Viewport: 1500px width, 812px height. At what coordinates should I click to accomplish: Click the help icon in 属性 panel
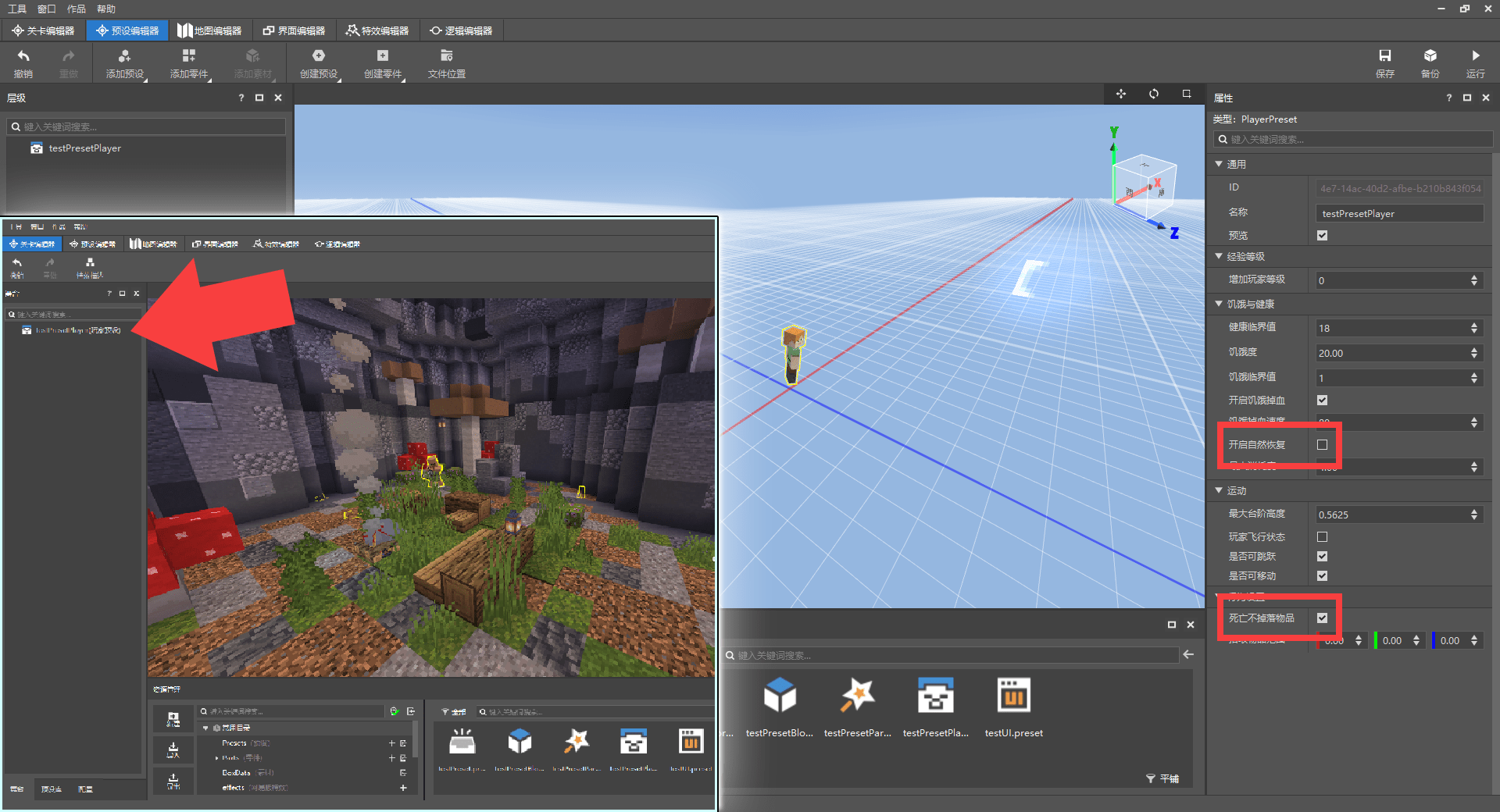(x=1448, y=98)
